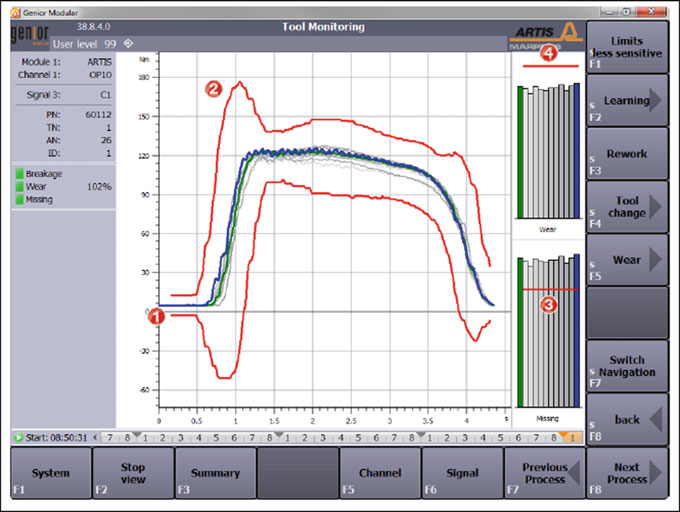Click the diamond icon beside User level 99

128,44
